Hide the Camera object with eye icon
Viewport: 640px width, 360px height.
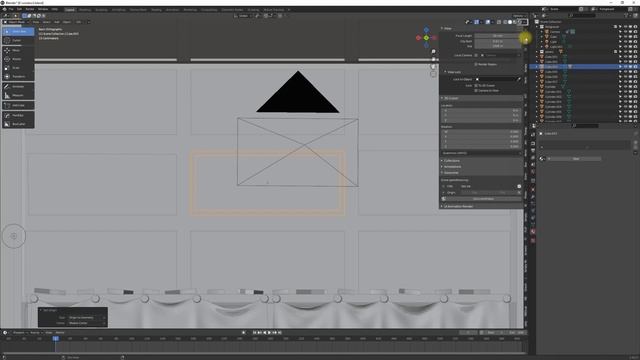625,32
